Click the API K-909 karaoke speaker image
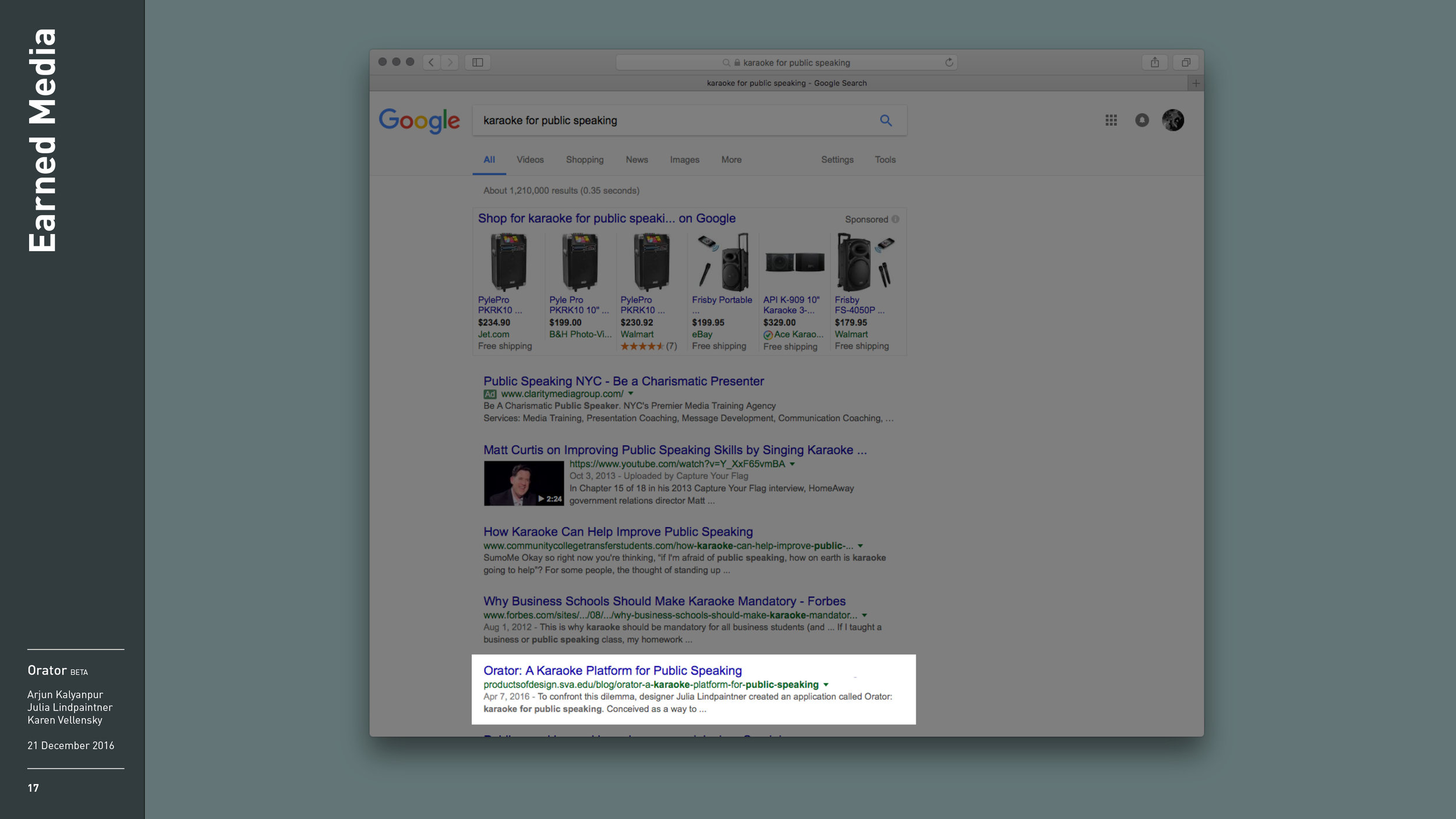This screenshot has height=819, width=1456. point(794,263)
